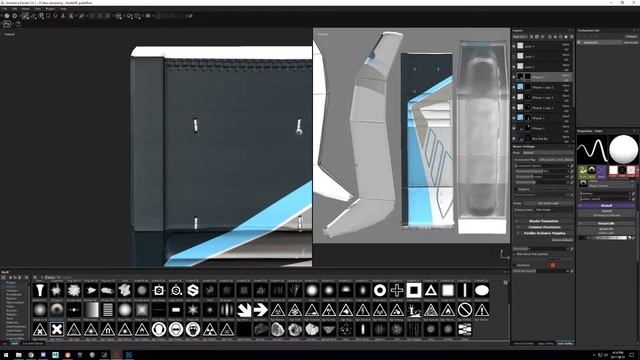Screen dimensions: 640x360
Task: Select Hard Surfaces category in shelf
Action: click(x=15, y=302)
